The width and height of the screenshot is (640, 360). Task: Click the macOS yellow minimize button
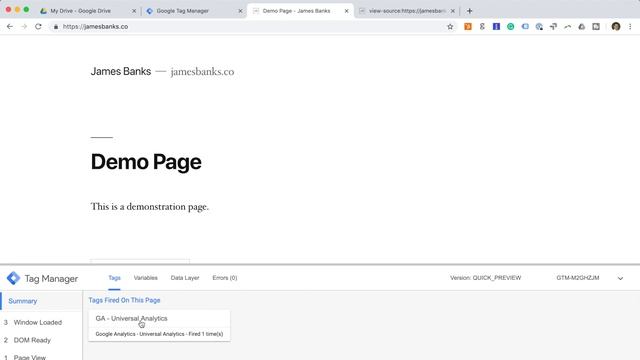pyautogui.click(x=17, y=9)
